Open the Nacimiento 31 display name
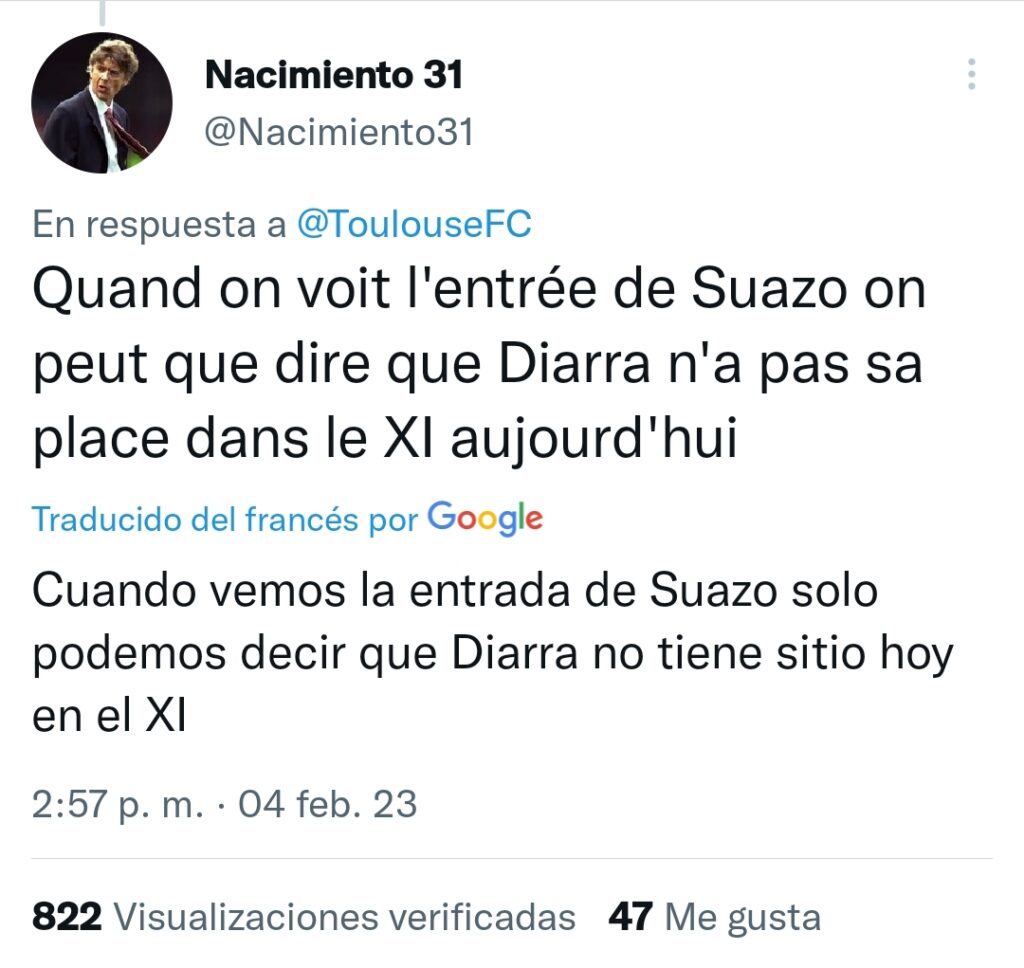The height and width of the screenshot is (968, 1024). pyautogui.click(x=334, y=74)
